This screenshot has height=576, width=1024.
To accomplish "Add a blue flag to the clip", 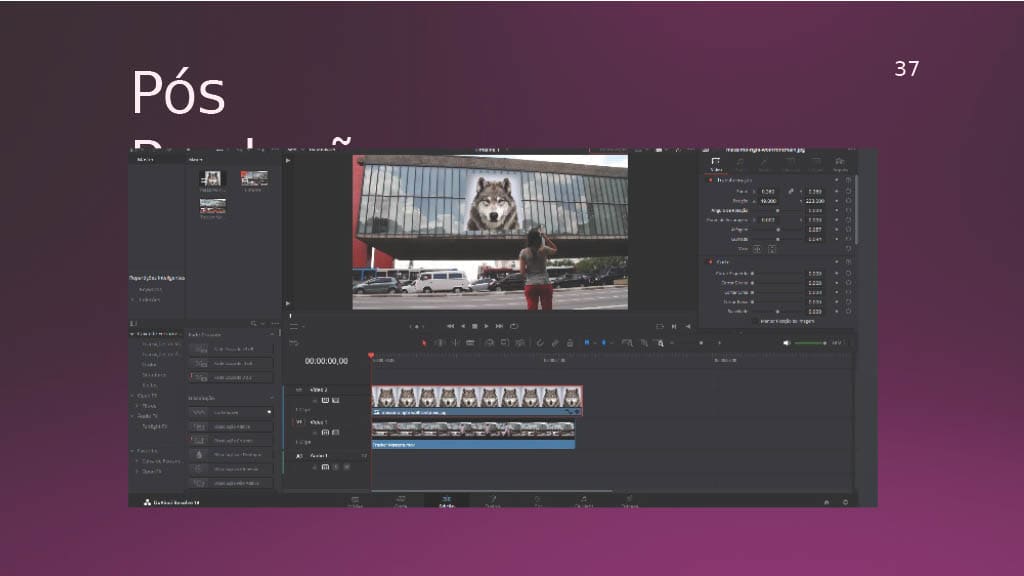I will pyautogui.click(x=587, y=342).
